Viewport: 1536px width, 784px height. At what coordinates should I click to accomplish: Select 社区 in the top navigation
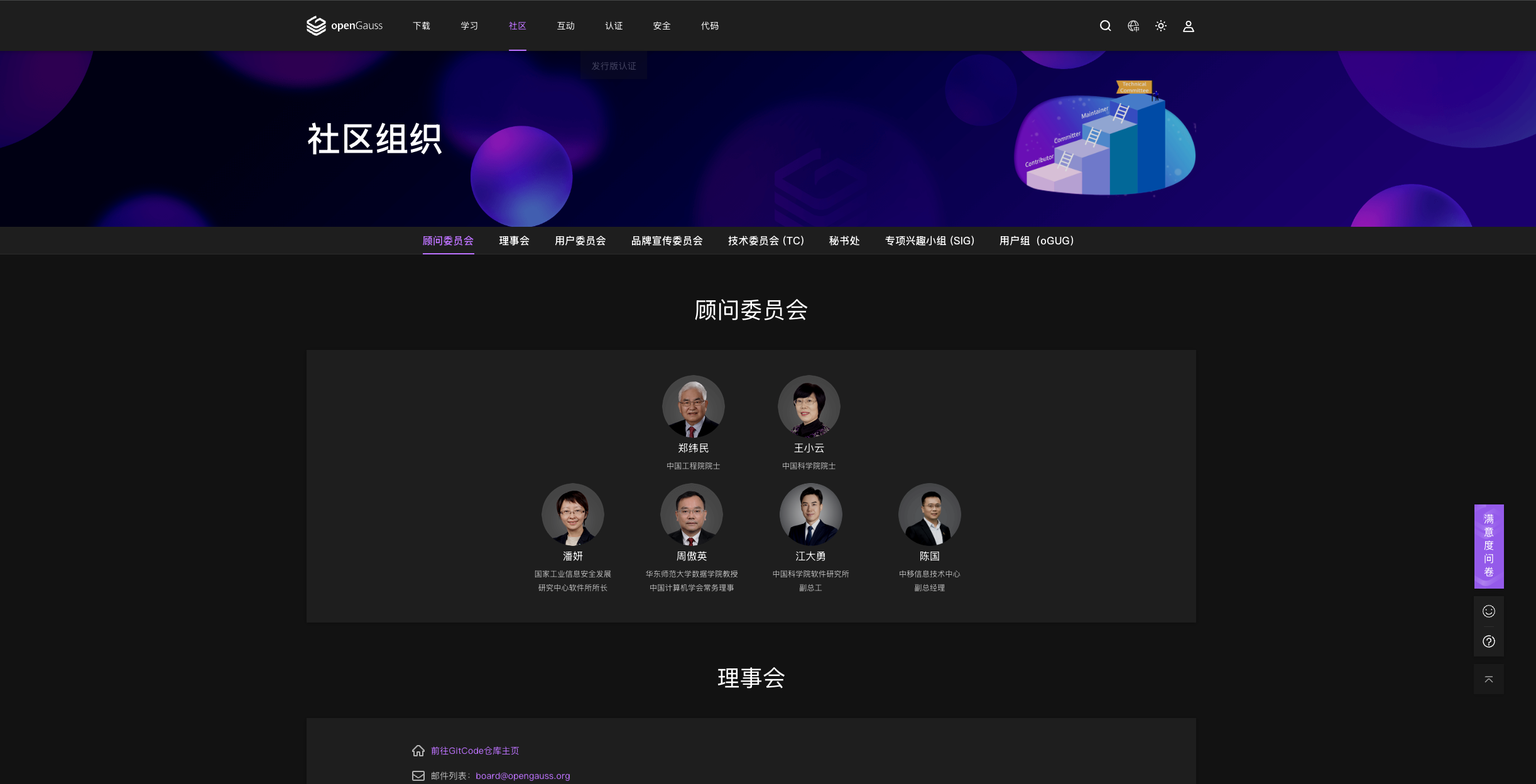point(516,26)
